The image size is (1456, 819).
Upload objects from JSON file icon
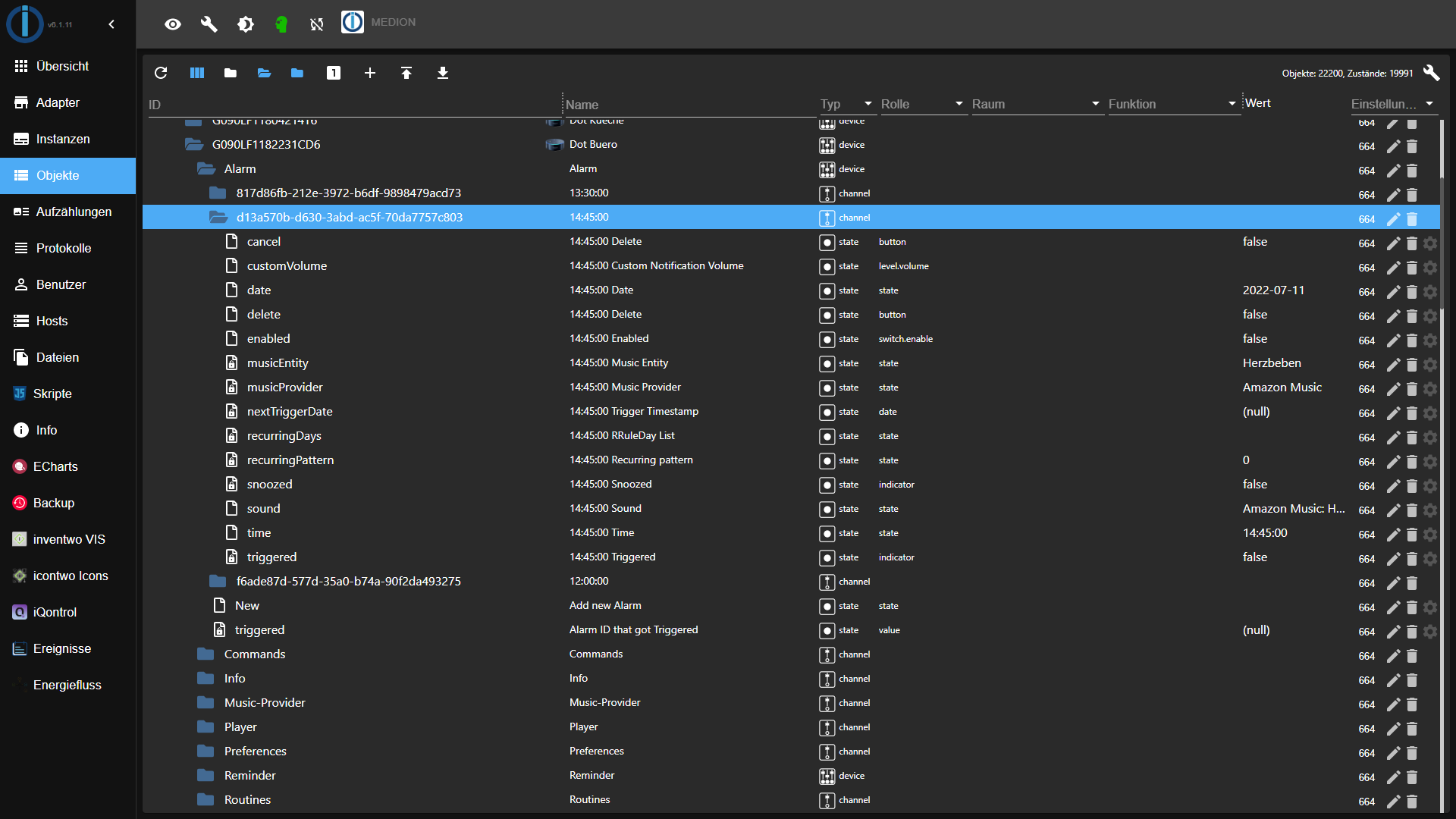(406, 73)
